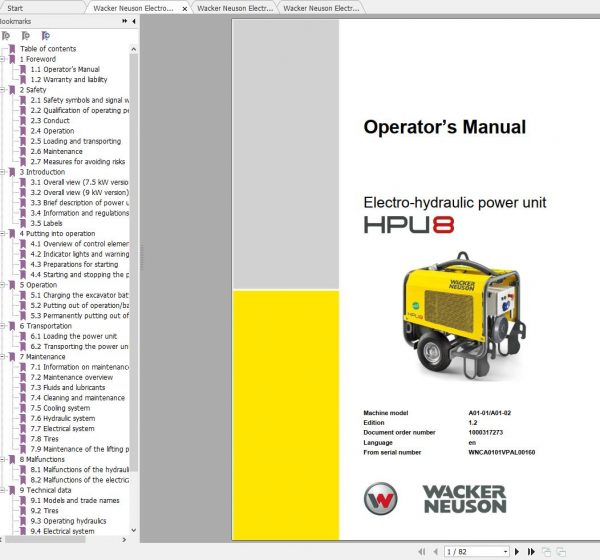600x560 pixels.
Task: Click the second bookmark toolbar icon
Action: tap(26, 36)
